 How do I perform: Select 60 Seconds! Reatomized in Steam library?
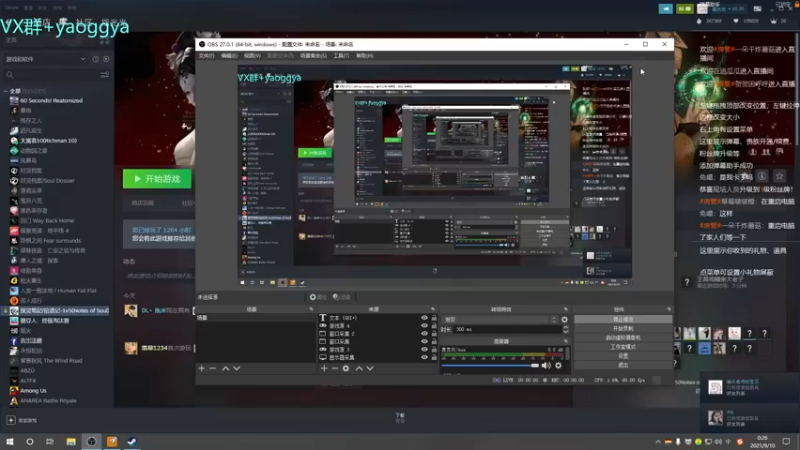51,101
